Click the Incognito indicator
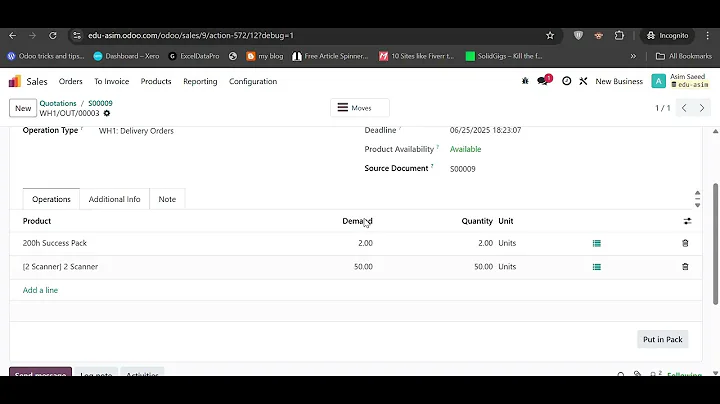This screenshot has height=404, width=720. click(x=667, y=35)
